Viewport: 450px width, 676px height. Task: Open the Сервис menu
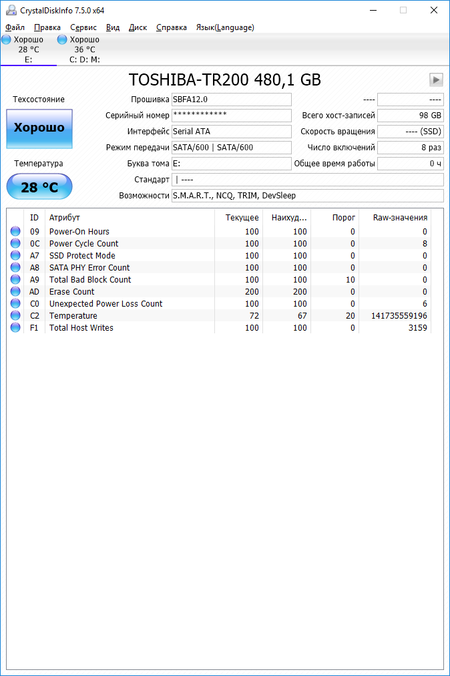83,28
